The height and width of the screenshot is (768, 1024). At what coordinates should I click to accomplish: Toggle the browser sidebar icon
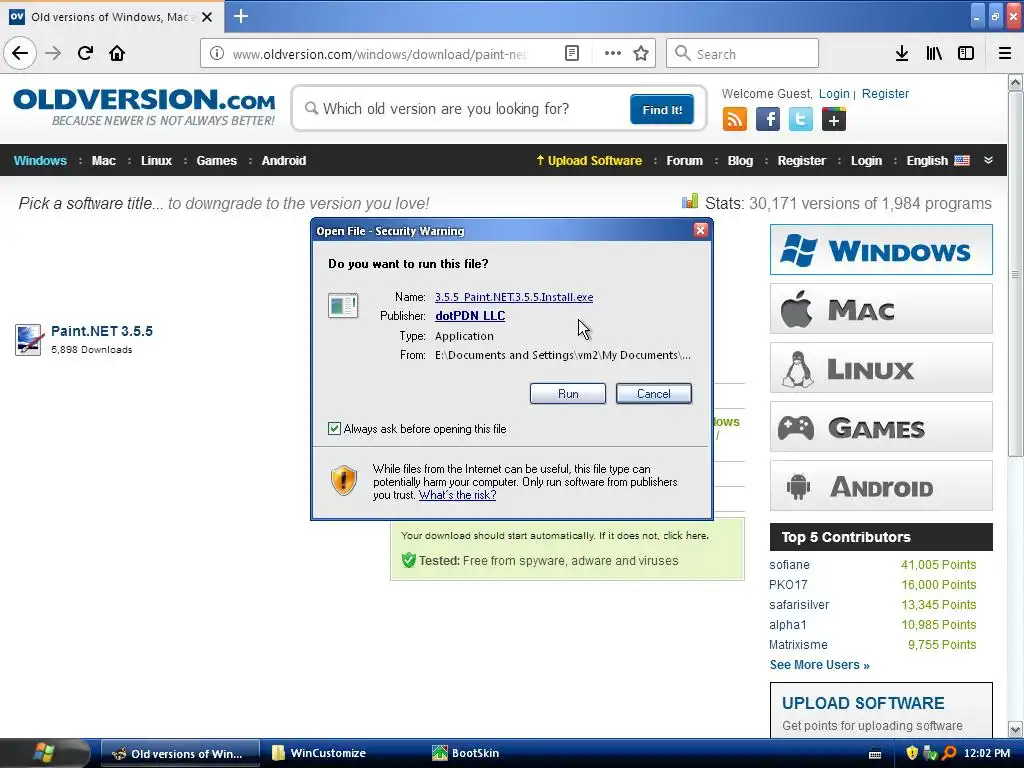point(966,54)
